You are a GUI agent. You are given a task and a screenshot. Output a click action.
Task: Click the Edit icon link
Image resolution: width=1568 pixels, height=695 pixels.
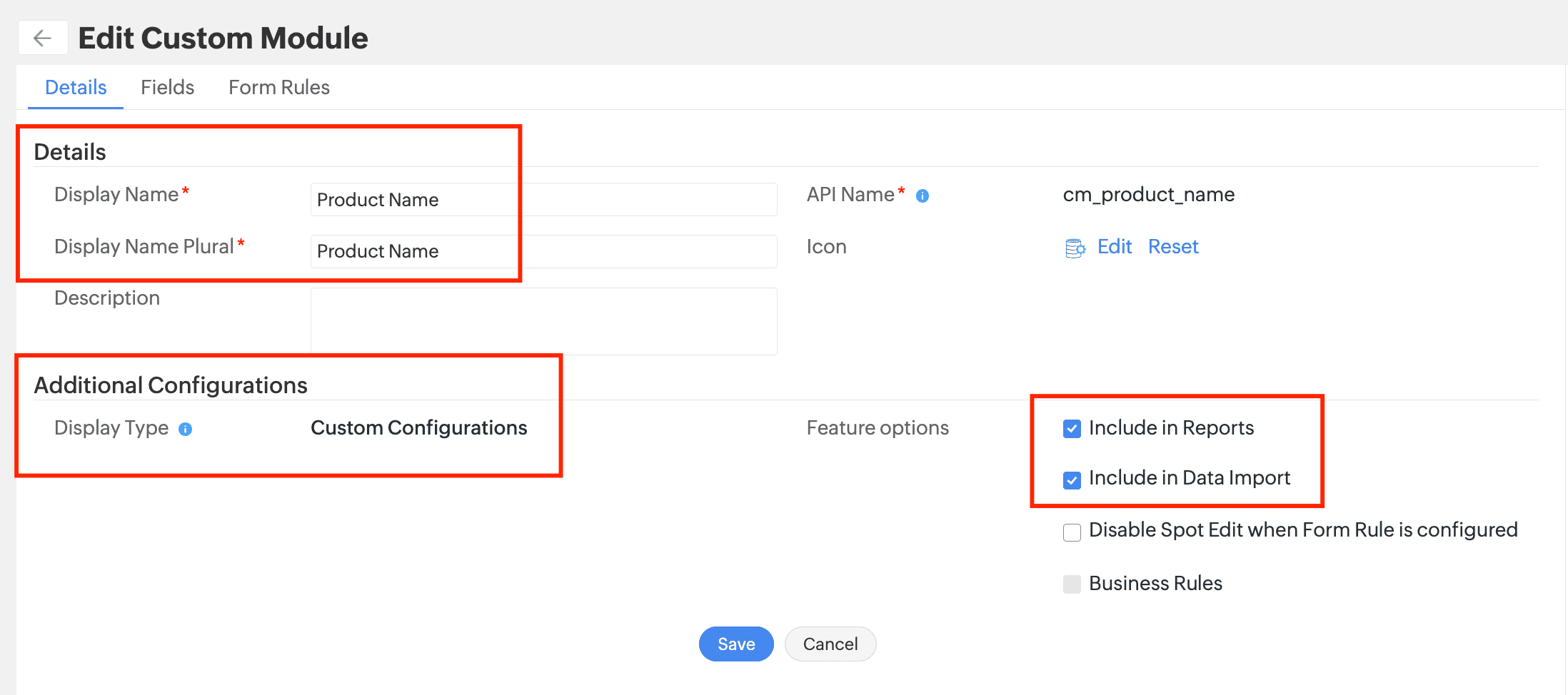pyautogui.click(x=1114, y=247)
